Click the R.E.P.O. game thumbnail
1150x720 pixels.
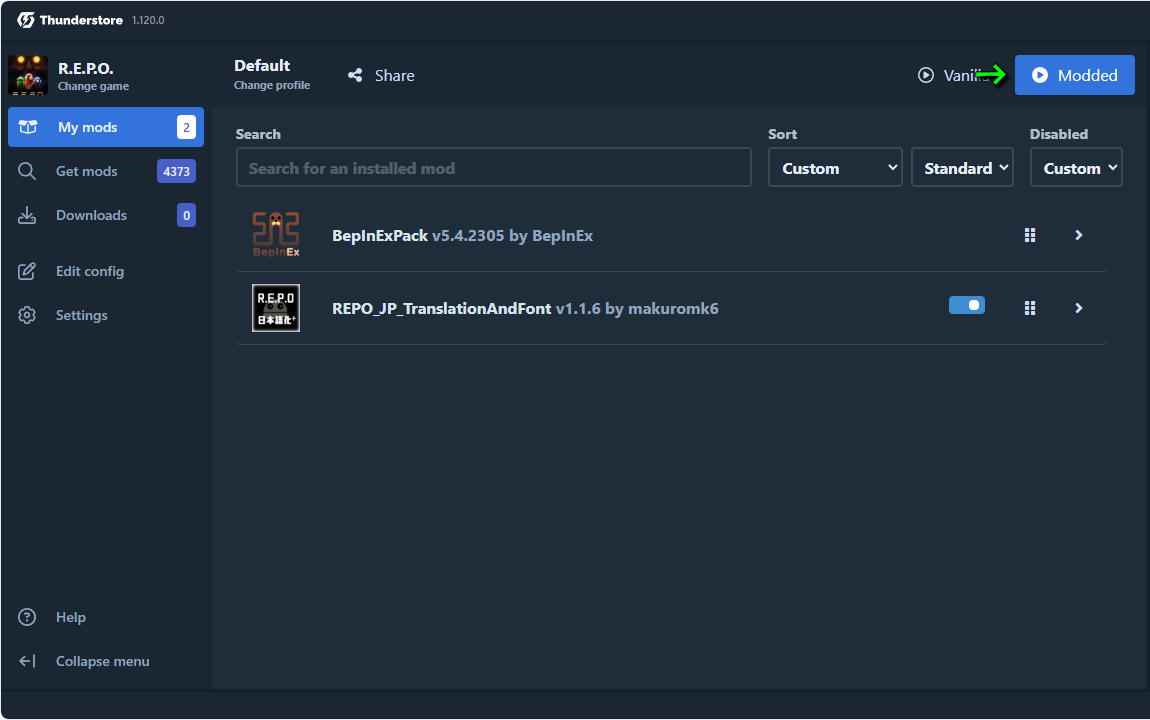(28, 75)
